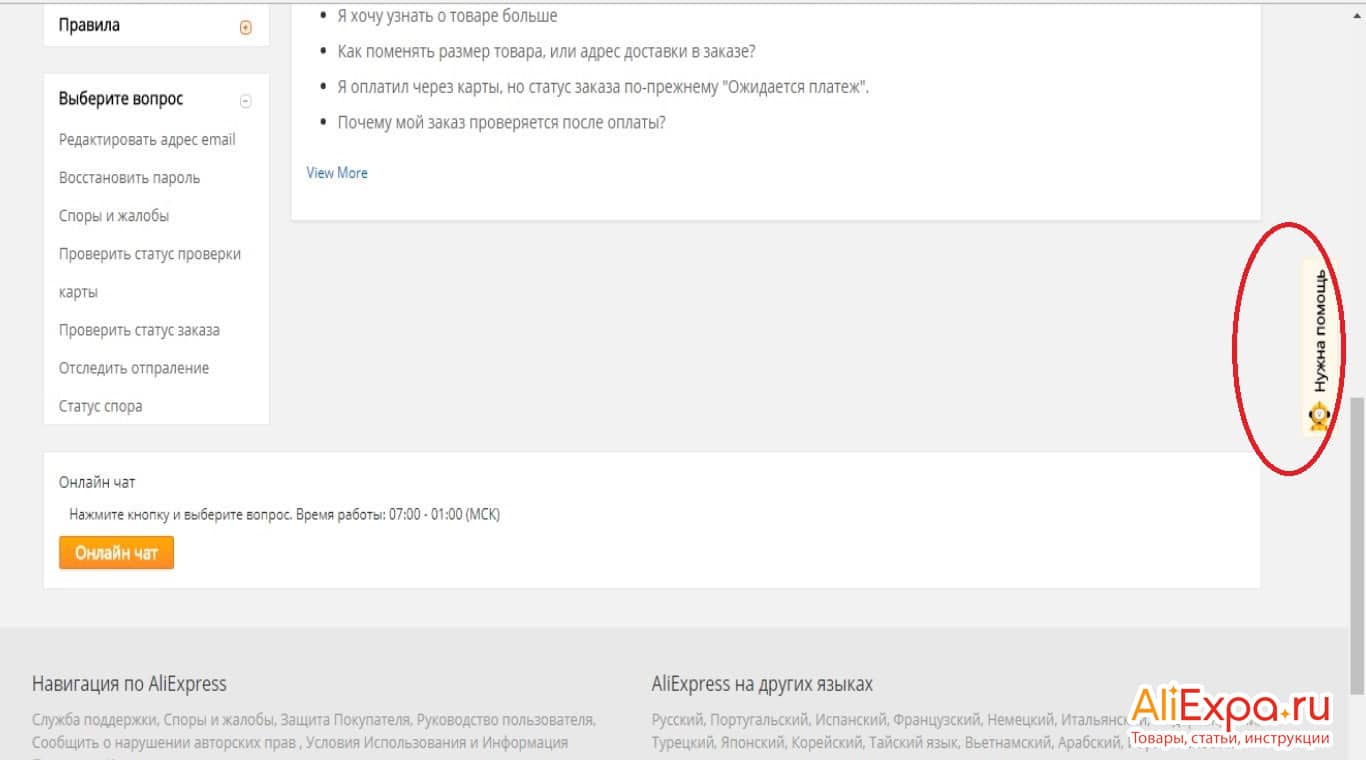The image size is (1366, 760).
Task: Open Редактировать адрес email in sidebar
Action: pos(147,140)
